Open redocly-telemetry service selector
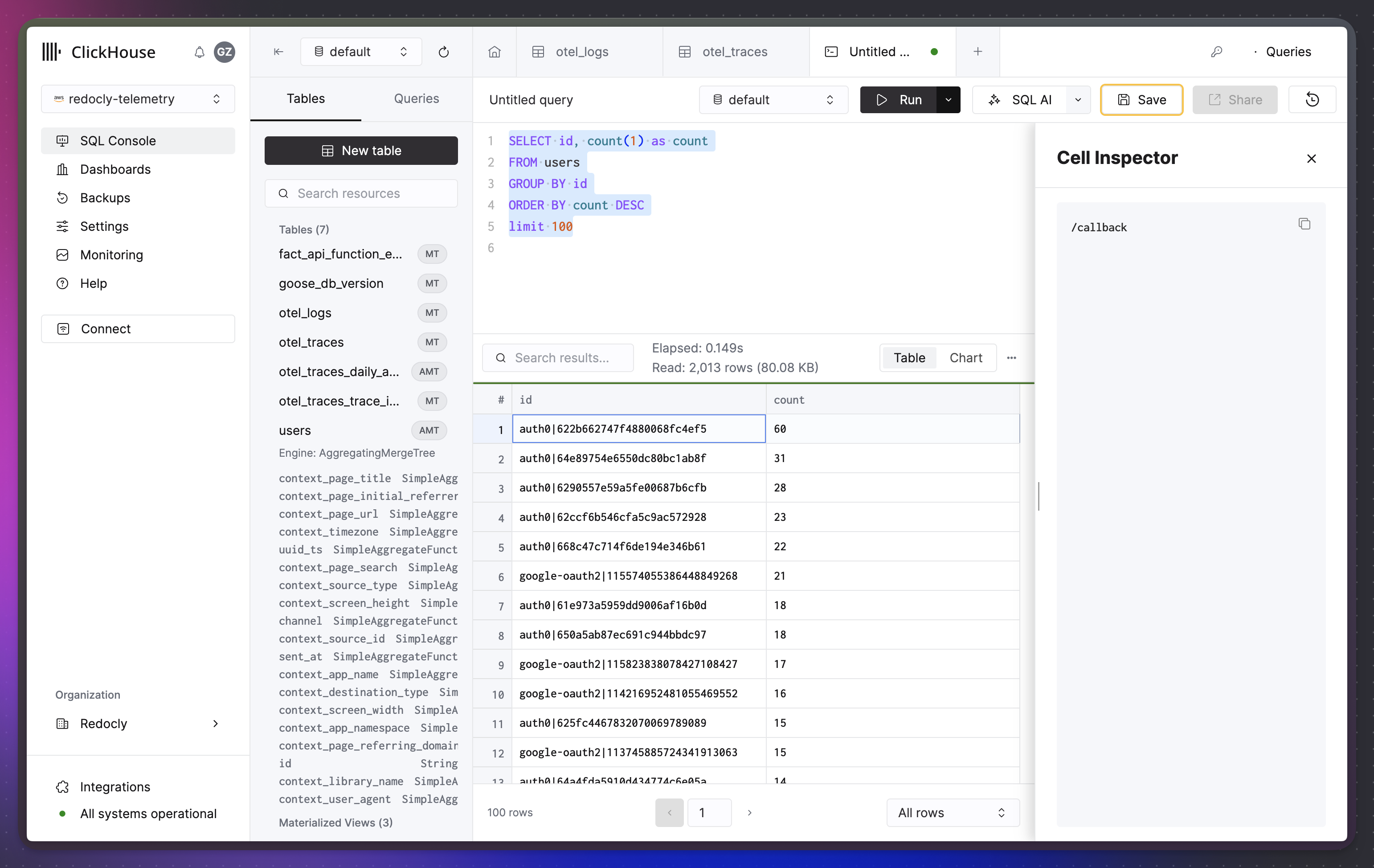 coord(138,99)
